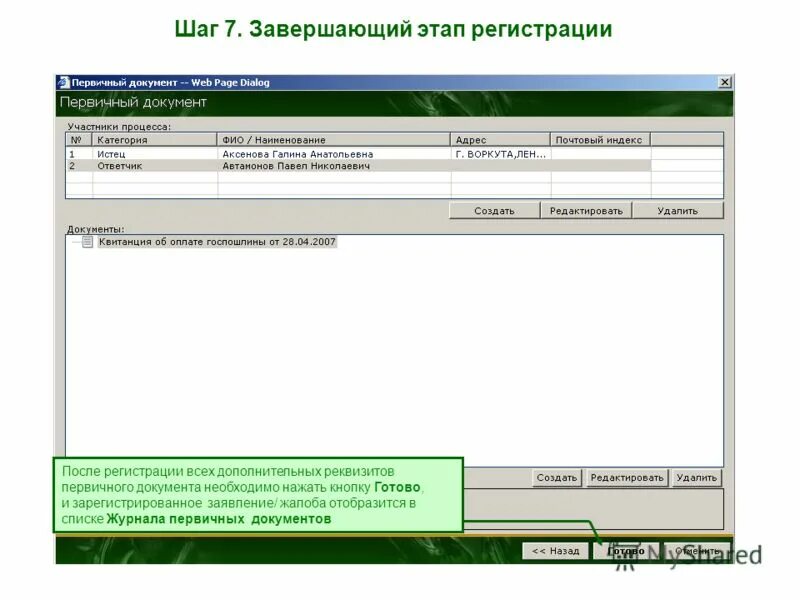Viewport: 800px width, 600px height.
Task: Click Удалить button under participants table
Action: coord(678,211)
